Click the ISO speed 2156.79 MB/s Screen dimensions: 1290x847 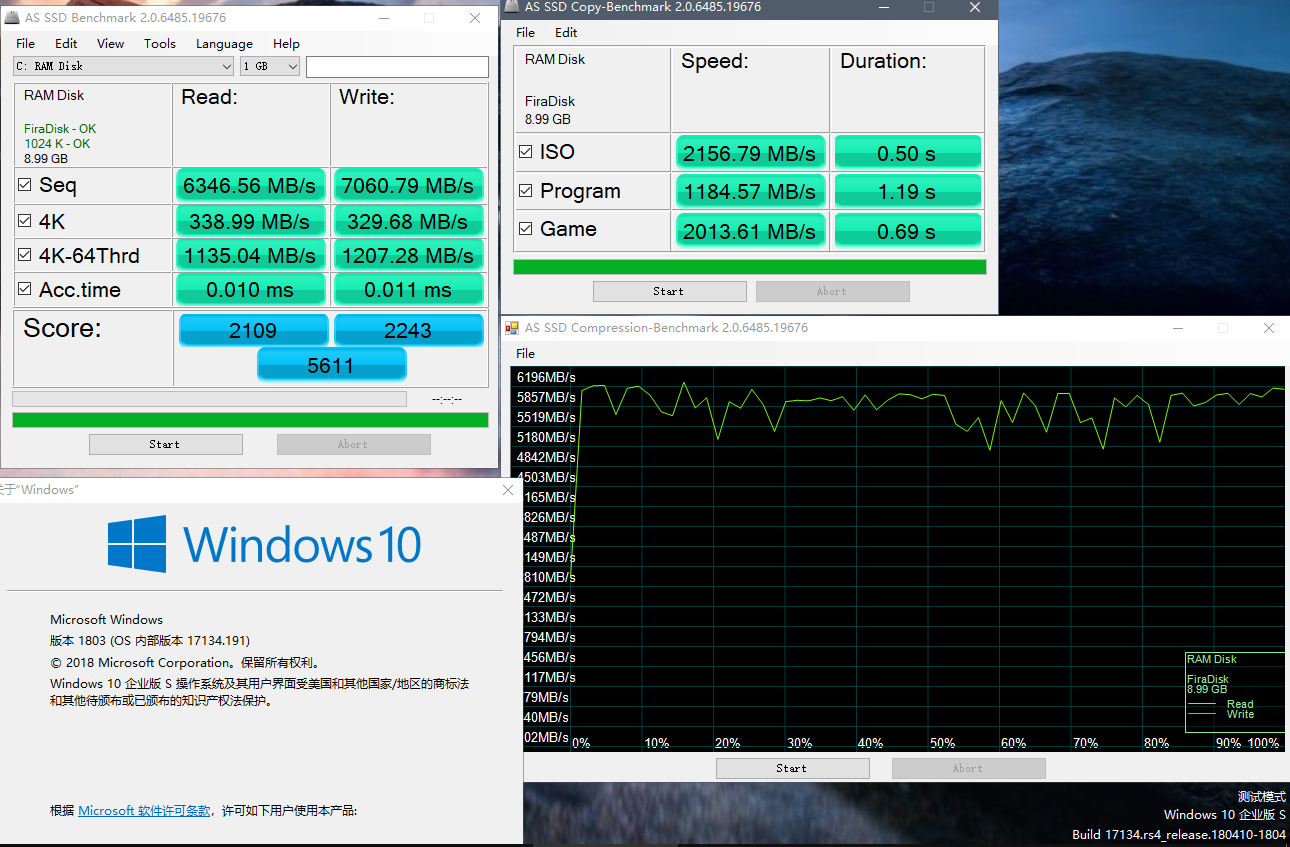751,153
